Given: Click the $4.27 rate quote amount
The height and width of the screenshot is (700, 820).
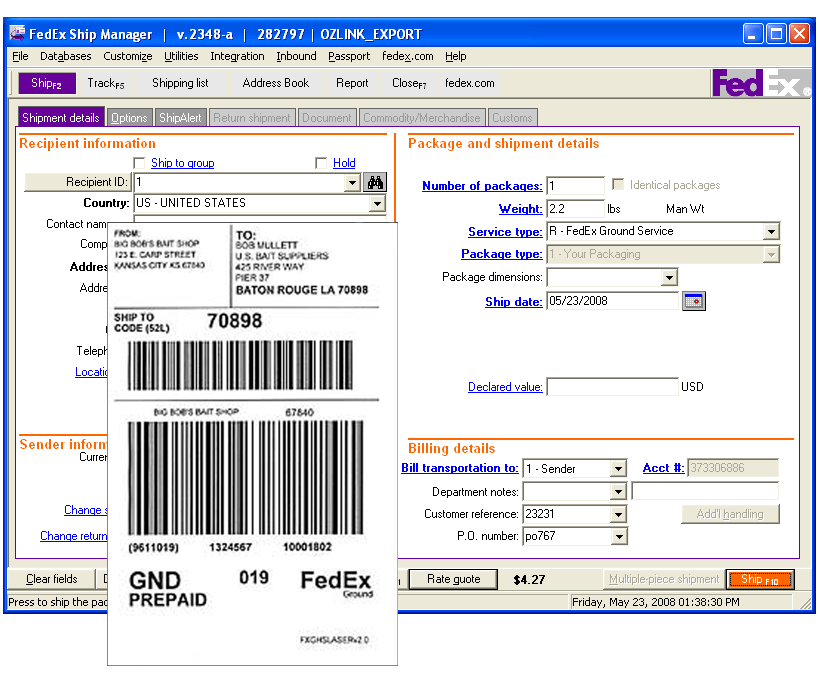Looking at the screenshot, I should click(x=529, y=580).
